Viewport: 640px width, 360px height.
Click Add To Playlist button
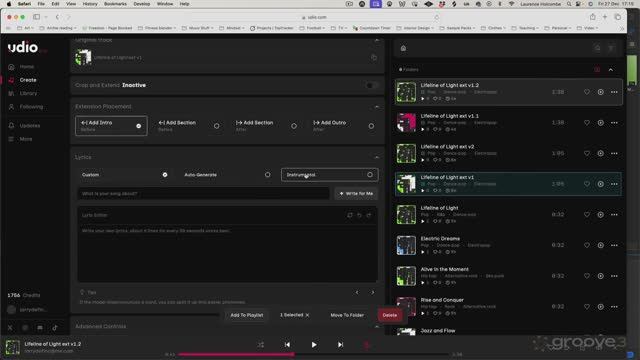pyautogui.click(x=247, y=315)
